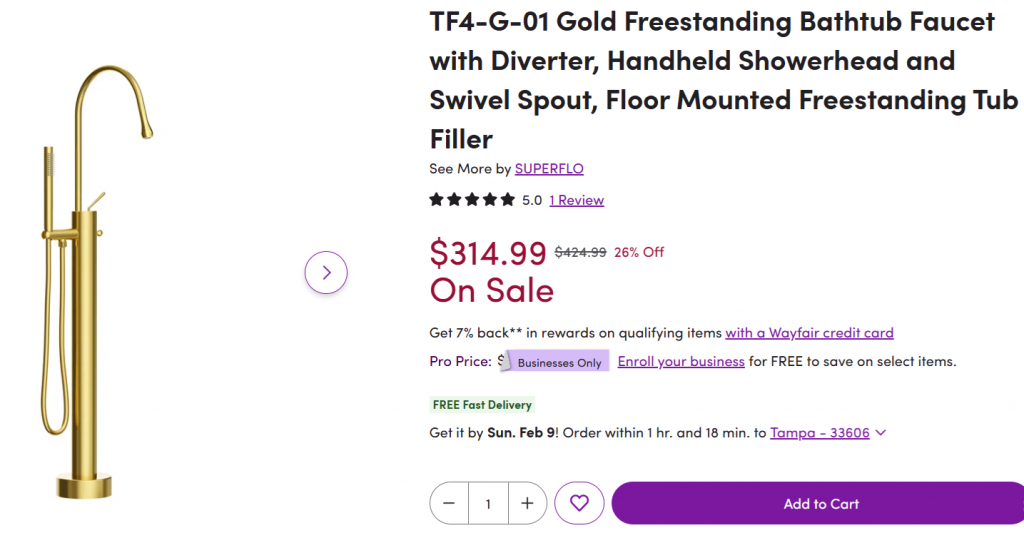Click the FREE Fast Delivery badge

tap(482, 405)
